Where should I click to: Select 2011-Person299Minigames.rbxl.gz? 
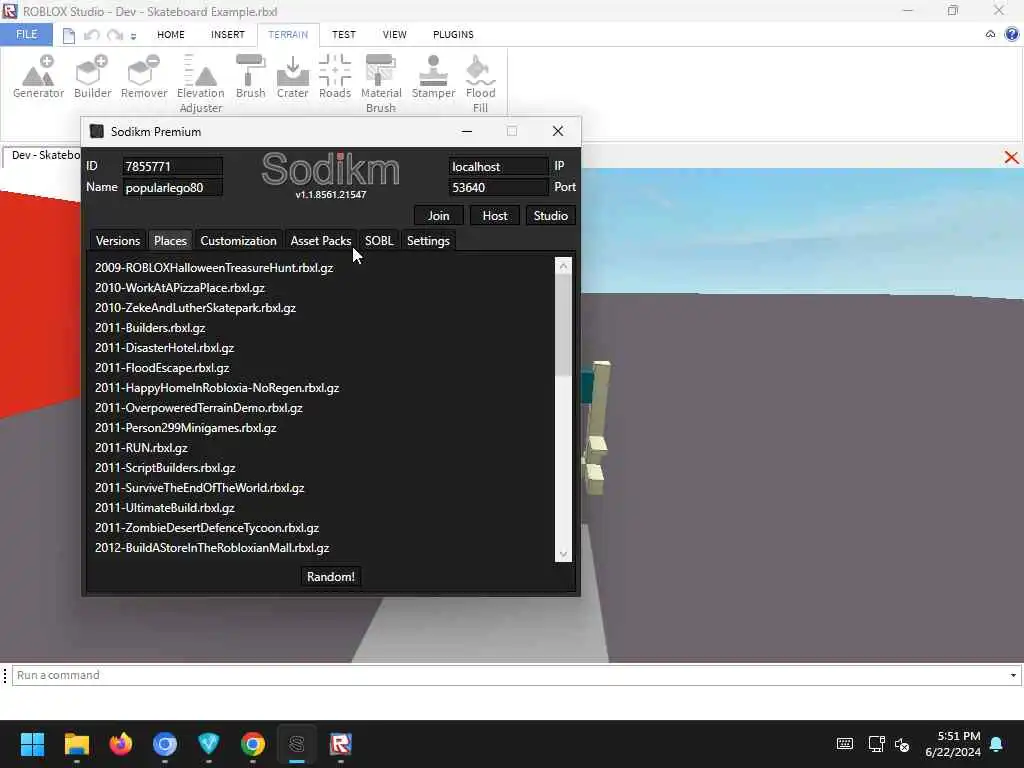point(185,428)
